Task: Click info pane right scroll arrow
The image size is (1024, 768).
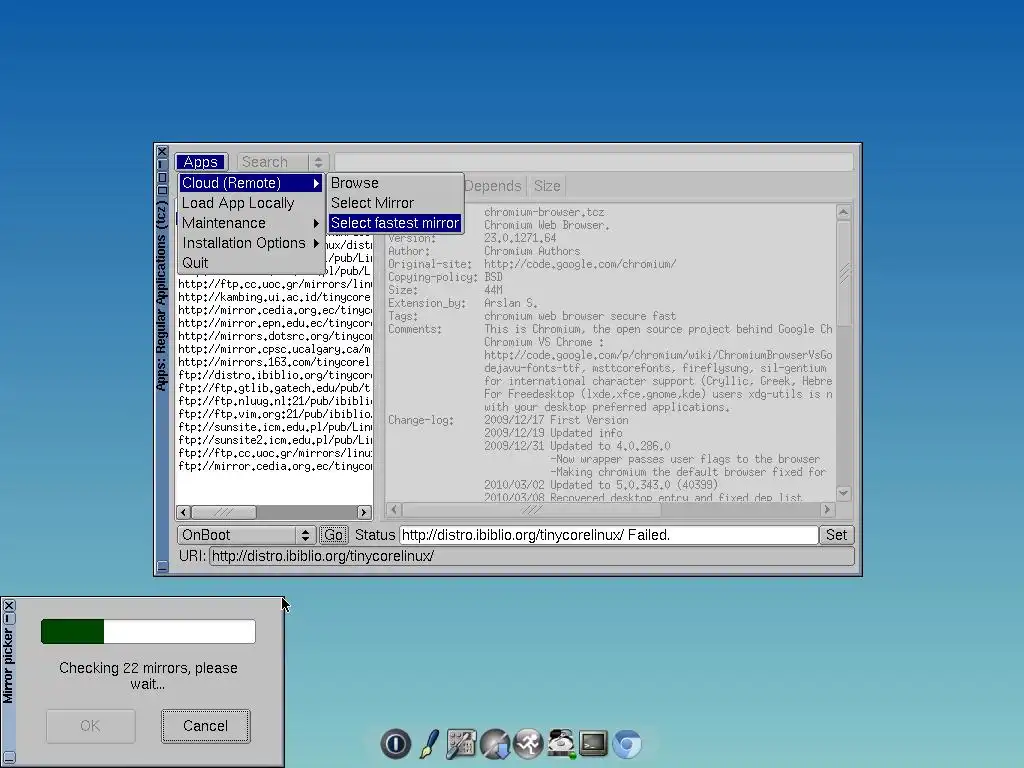Action: tap(827, 509)
